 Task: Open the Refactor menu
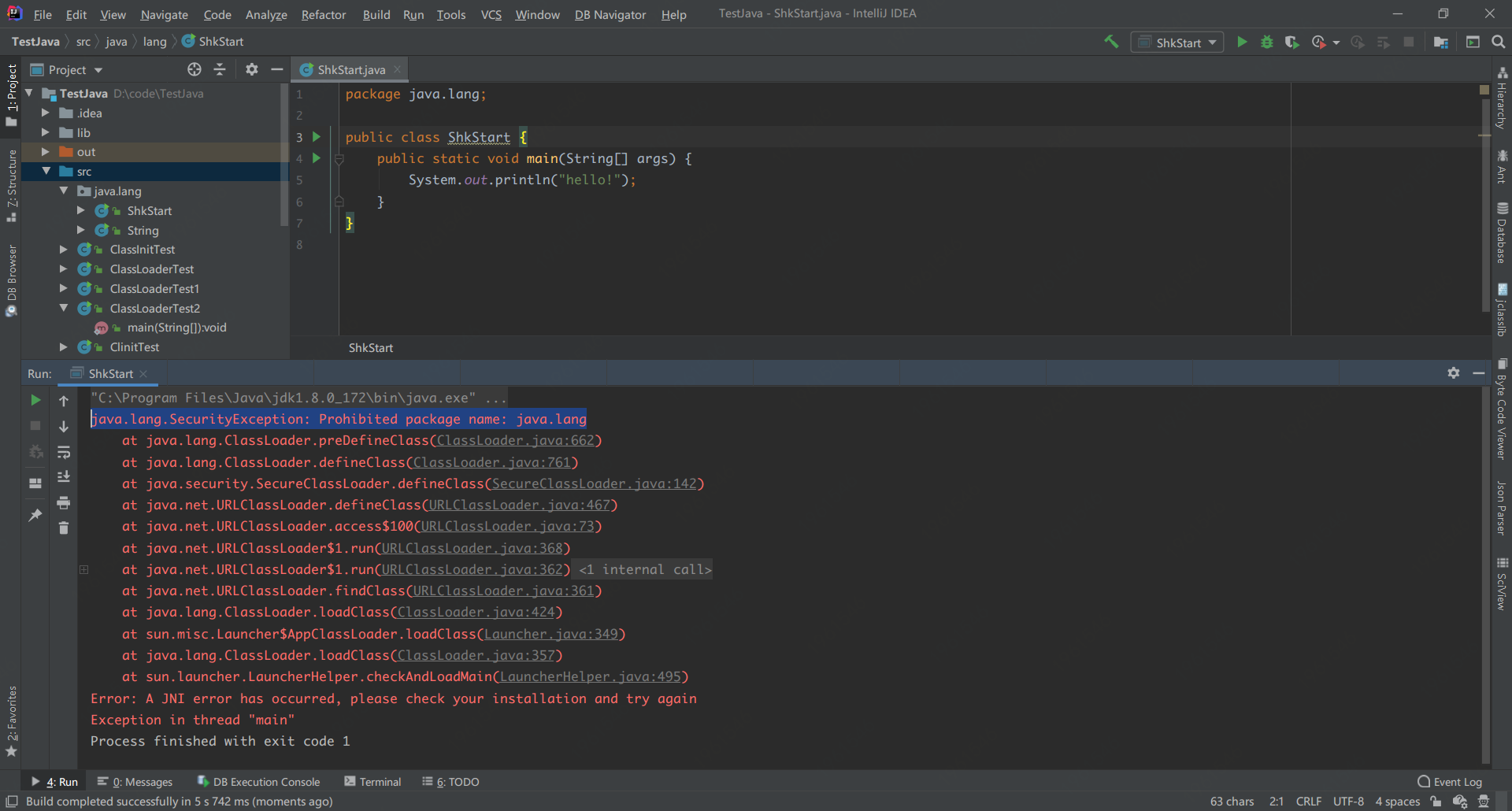point(323,14)
